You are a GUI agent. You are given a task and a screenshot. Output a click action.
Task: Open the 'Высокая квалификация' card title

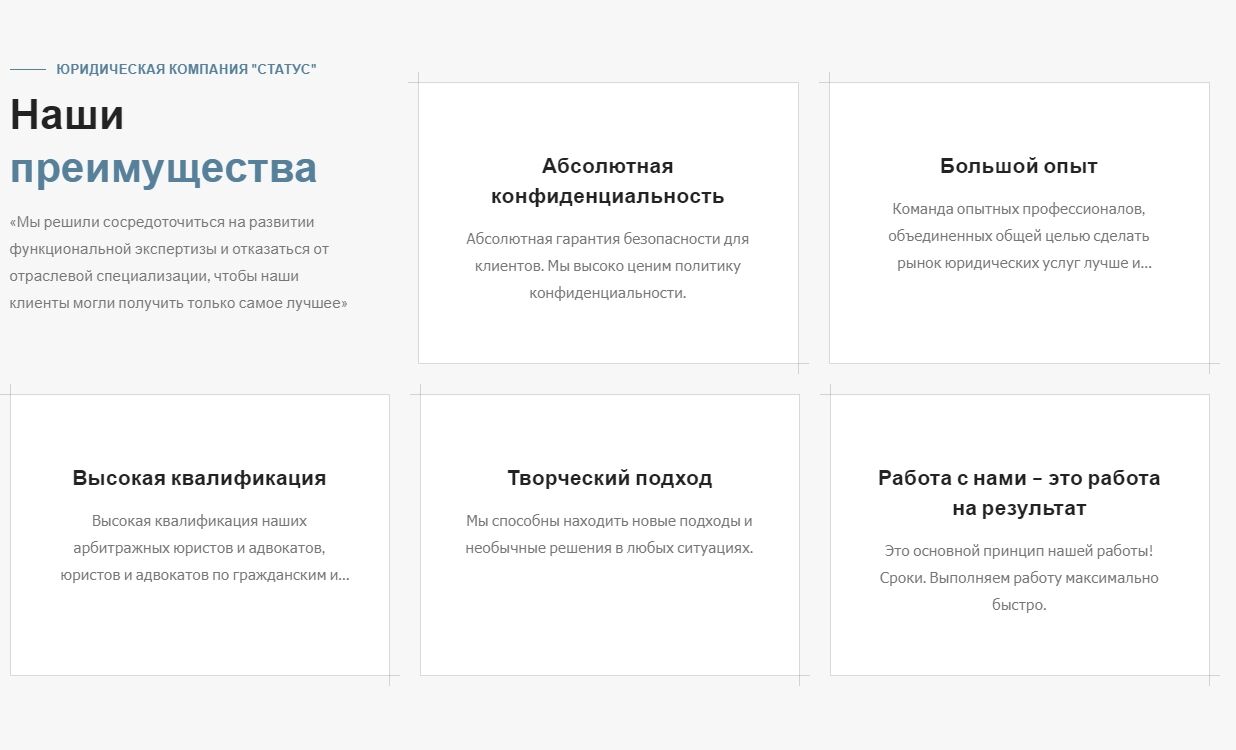[199, 478]
